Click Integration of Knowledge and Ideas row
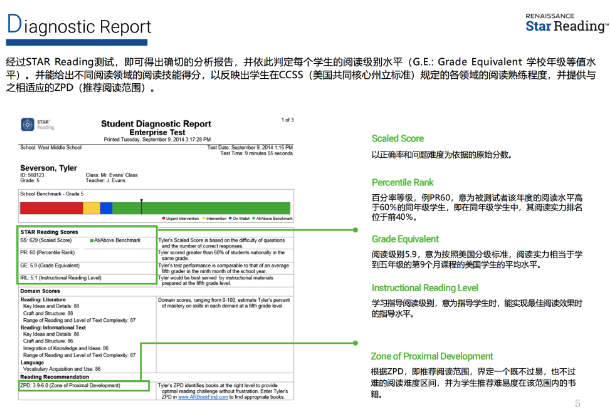Screen dimensions: 610x410 66,348
